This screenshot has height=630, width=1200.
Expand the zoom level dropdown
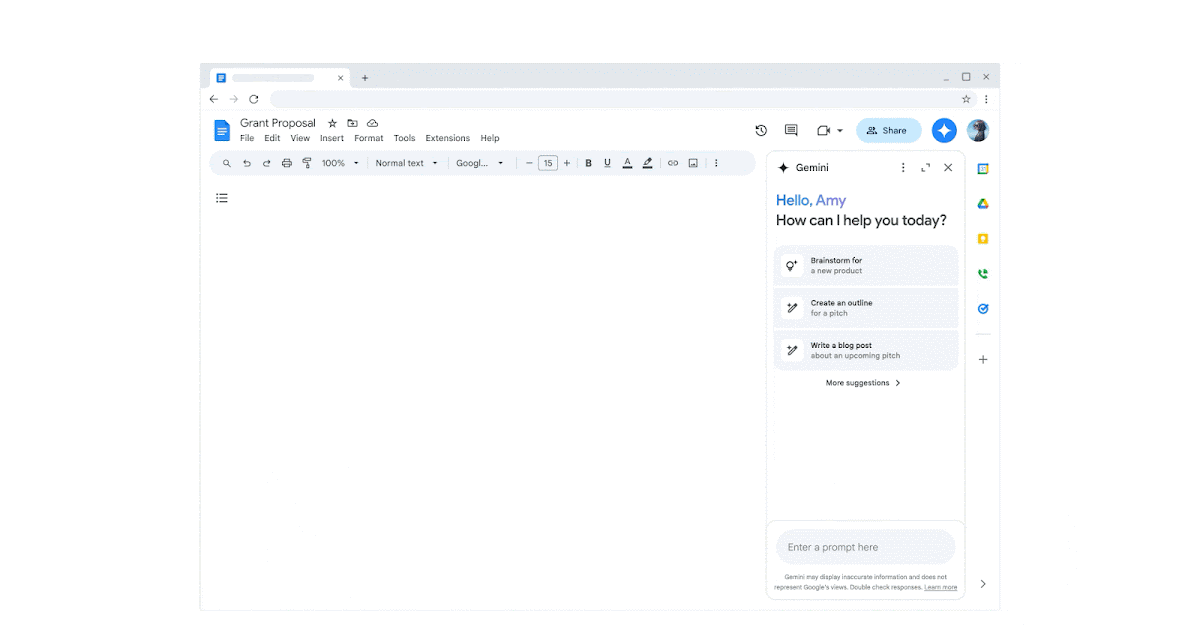338,163
